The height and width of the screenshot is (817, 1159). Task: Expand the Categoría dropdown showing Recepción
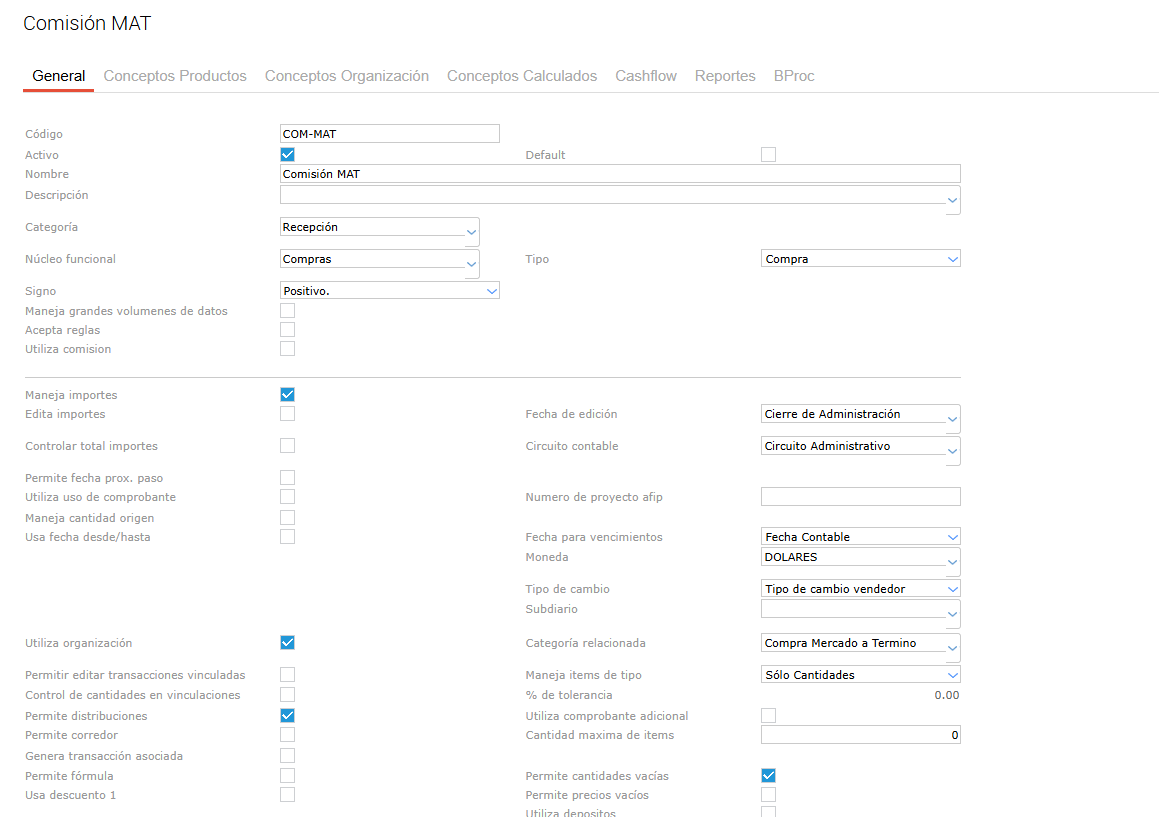(x=472, y=232)
